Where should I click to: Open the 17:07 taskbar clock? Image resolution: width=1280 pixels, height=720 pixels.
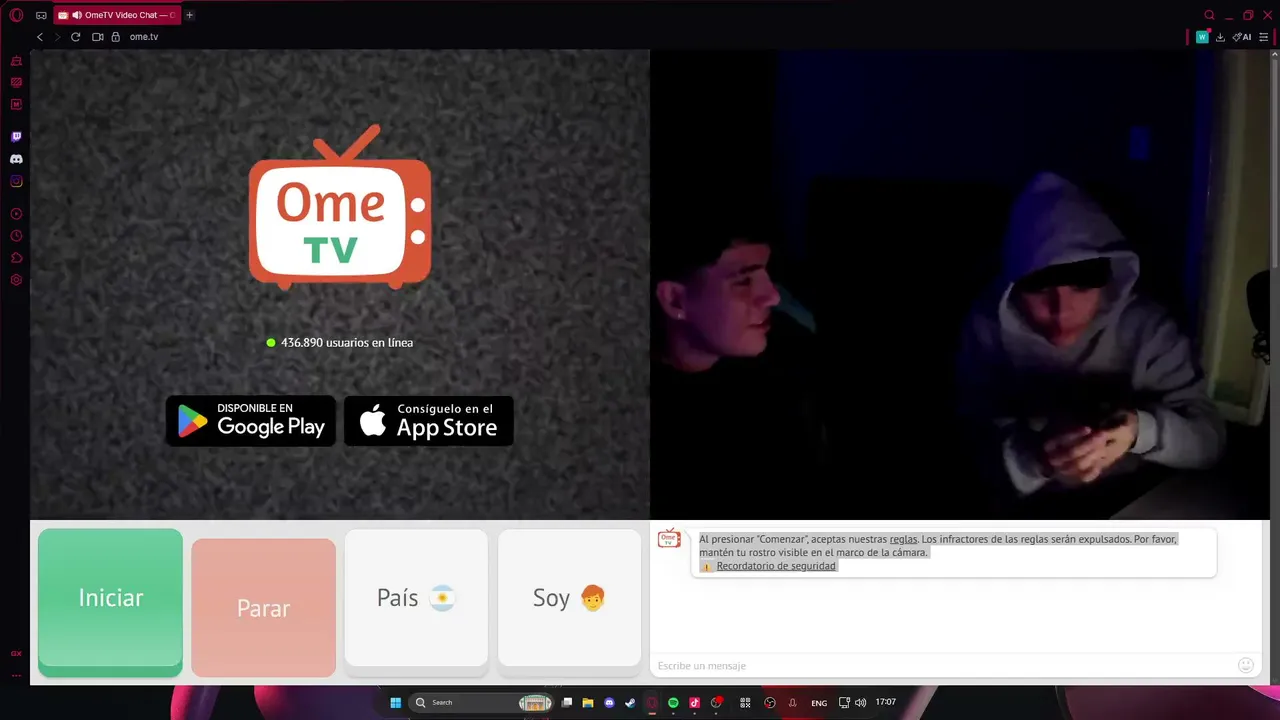tap(885, 702)
